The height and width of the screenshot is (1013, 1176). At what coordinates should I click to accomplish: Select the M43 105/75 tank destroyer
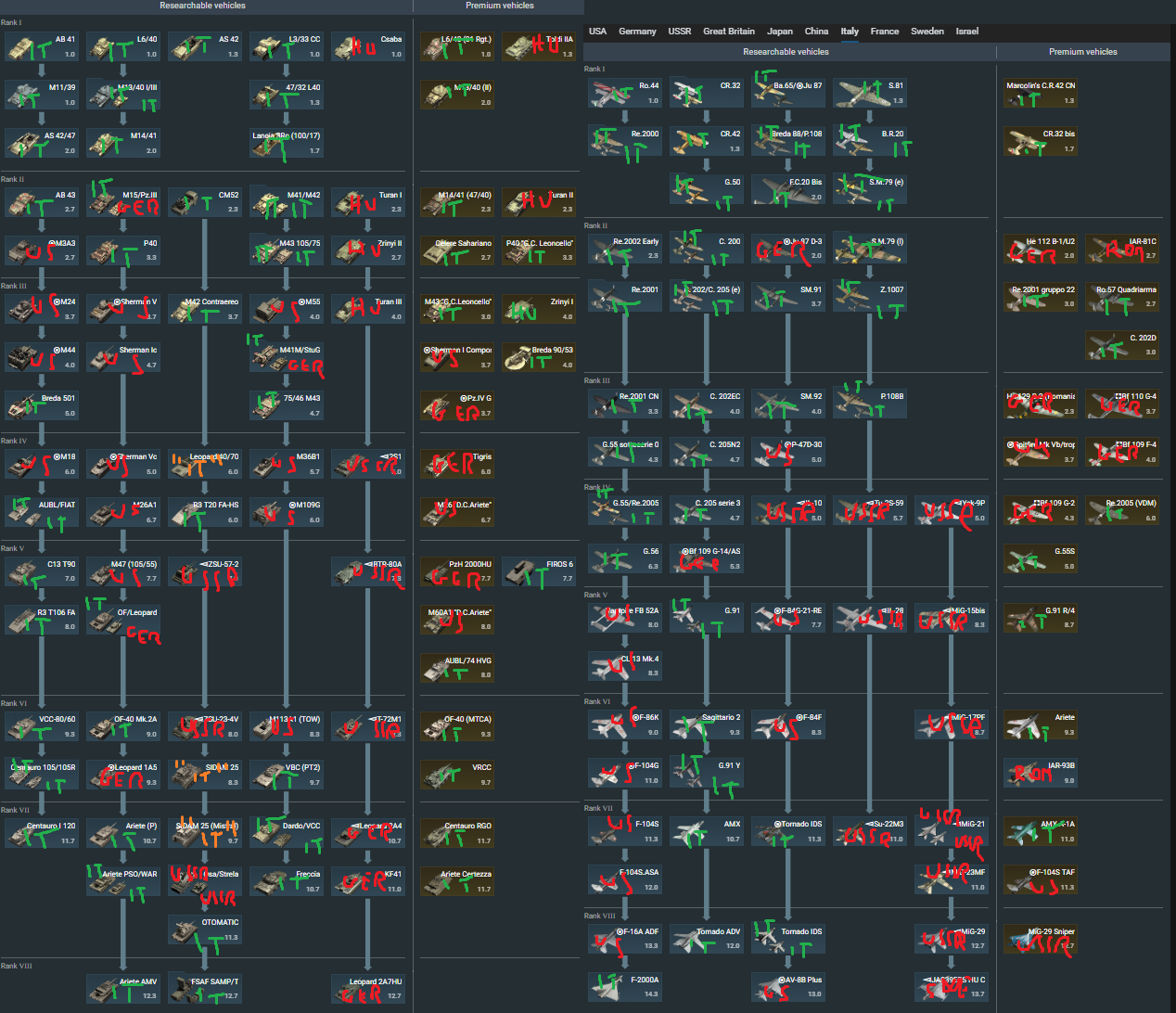click(x=287, y=250)
